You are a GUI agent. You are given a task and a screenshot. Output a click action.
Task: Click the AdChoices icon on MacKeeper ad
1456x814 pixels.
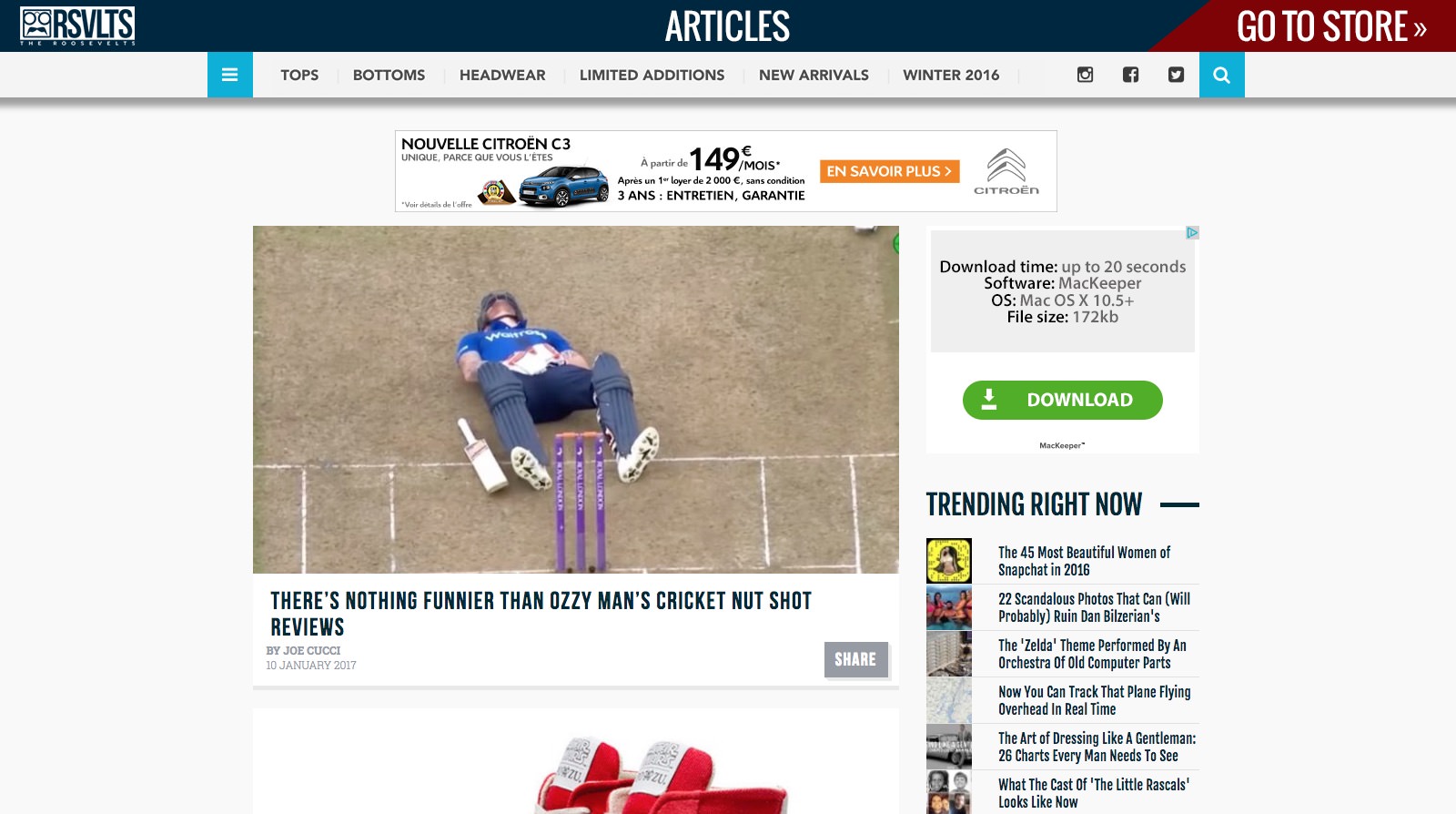pyautogui.click(x=1192, y=233)
